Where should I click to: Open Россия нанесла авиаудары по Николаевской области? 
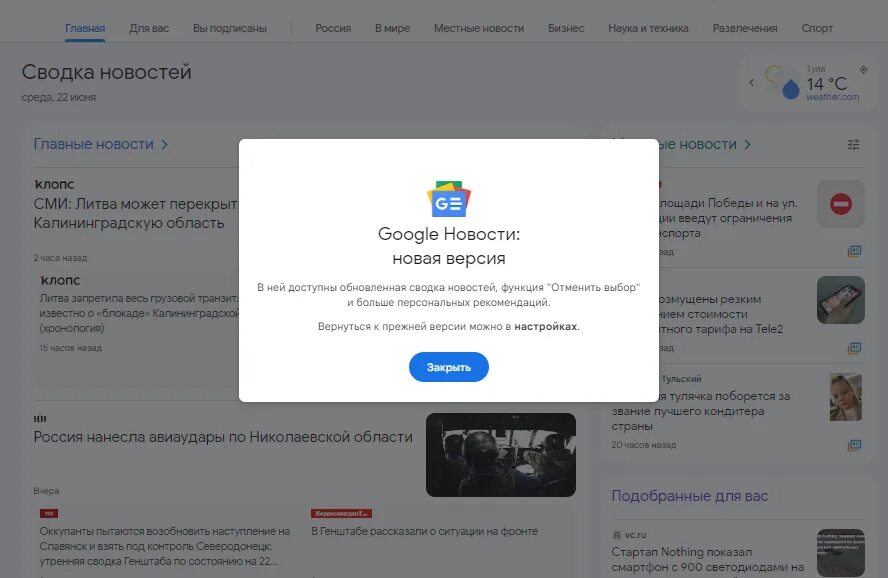pyautogui.click(x=223, y=437)
